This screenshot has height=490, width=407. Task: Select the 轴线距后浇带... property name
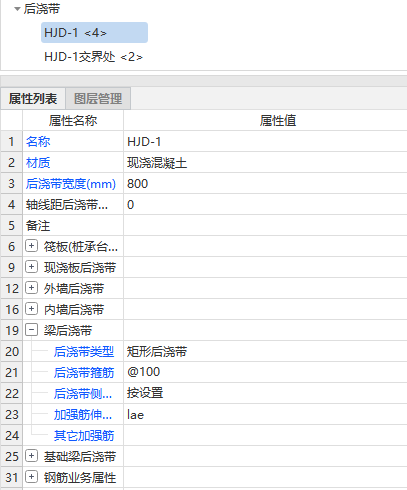67,205
